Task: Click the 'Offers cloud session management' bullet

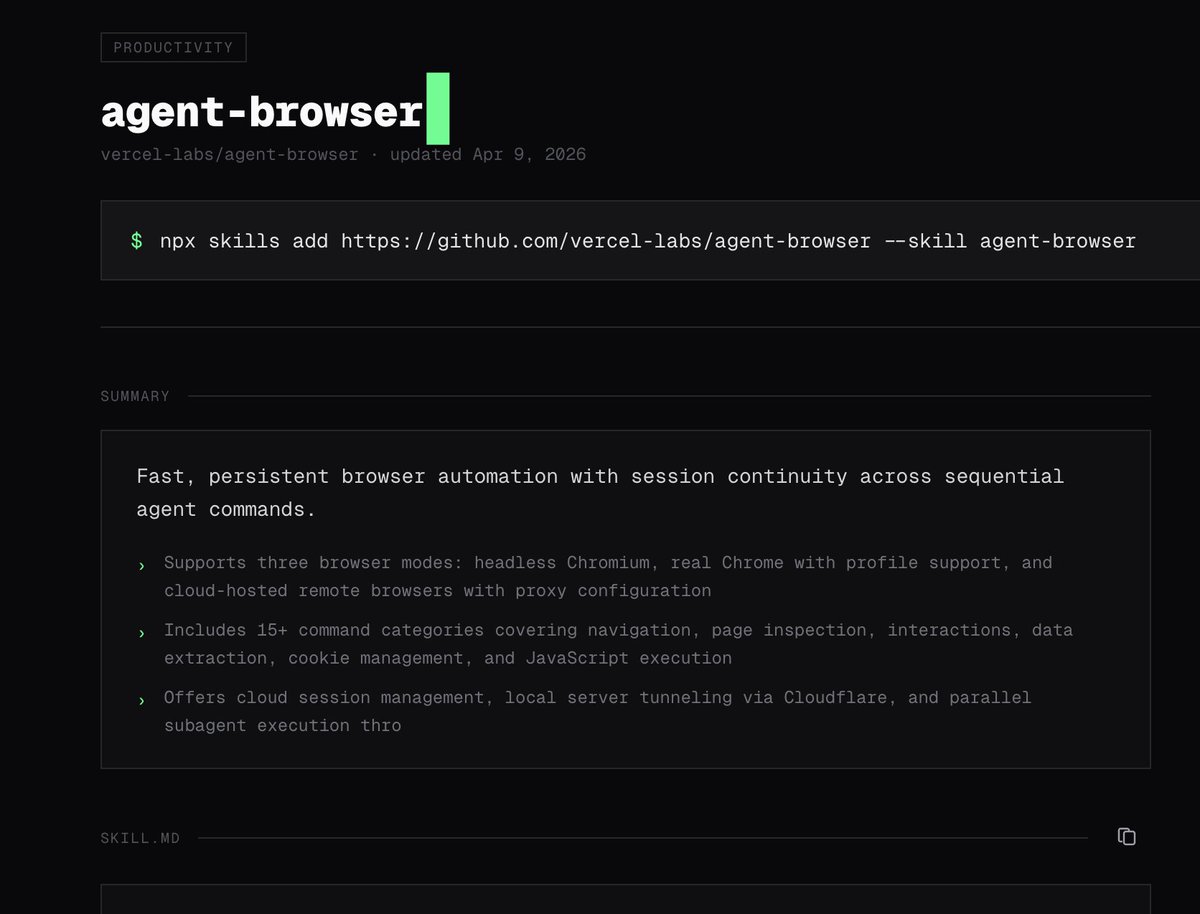Action: (597, 711)
